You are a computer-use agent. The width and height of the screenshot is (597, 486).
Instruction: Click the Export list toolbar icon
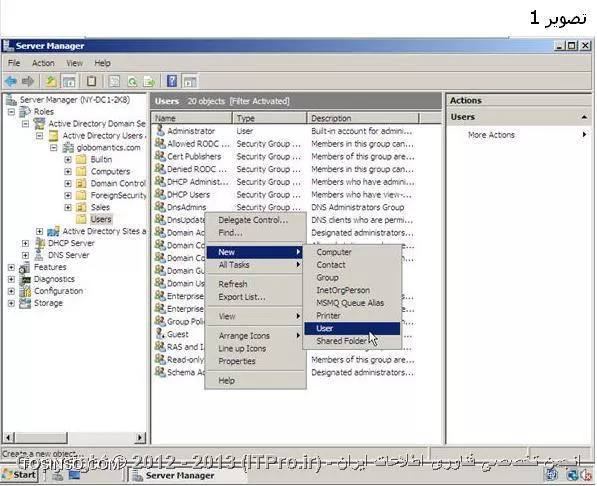point(149,82)
